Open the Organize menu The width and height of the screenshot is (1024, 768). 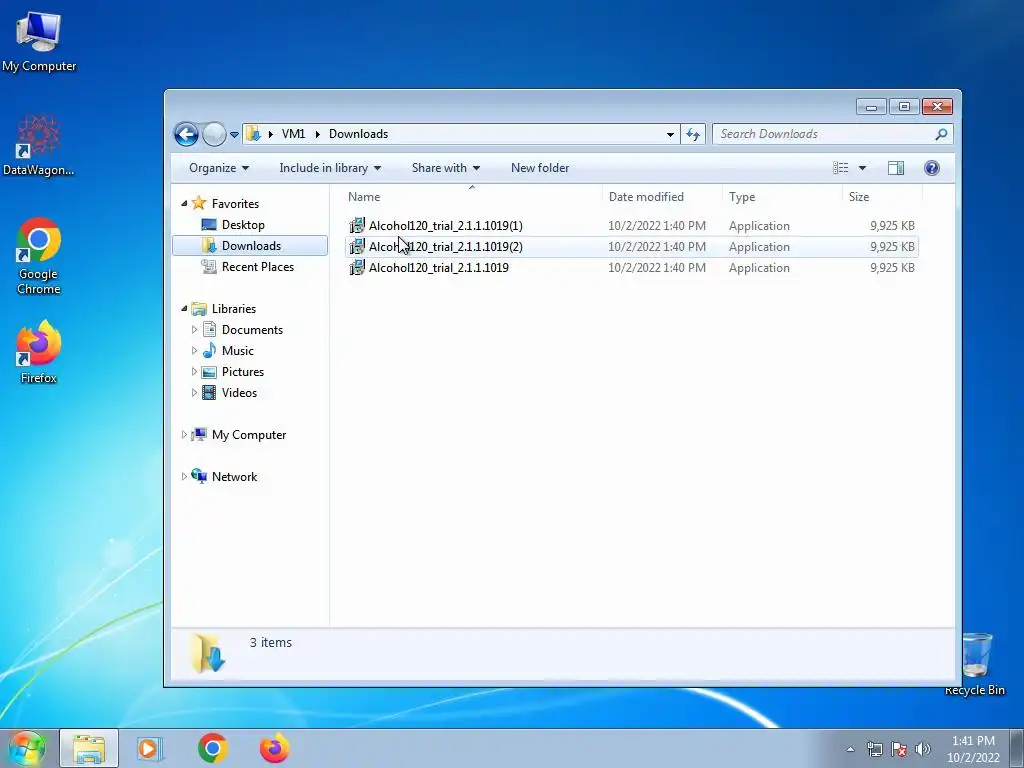(x=219, y=168)
